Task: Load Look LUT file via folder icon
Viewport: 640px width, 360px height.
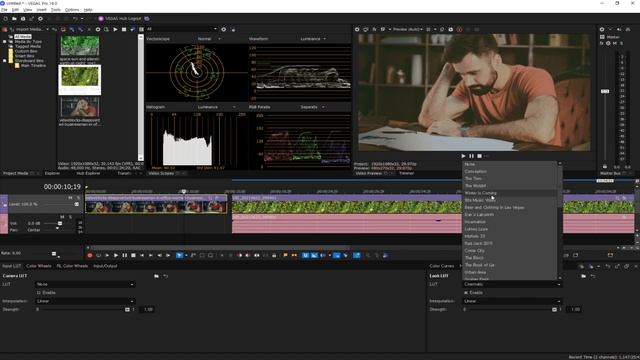Action: pyautogui.click(x=584, y=276)
